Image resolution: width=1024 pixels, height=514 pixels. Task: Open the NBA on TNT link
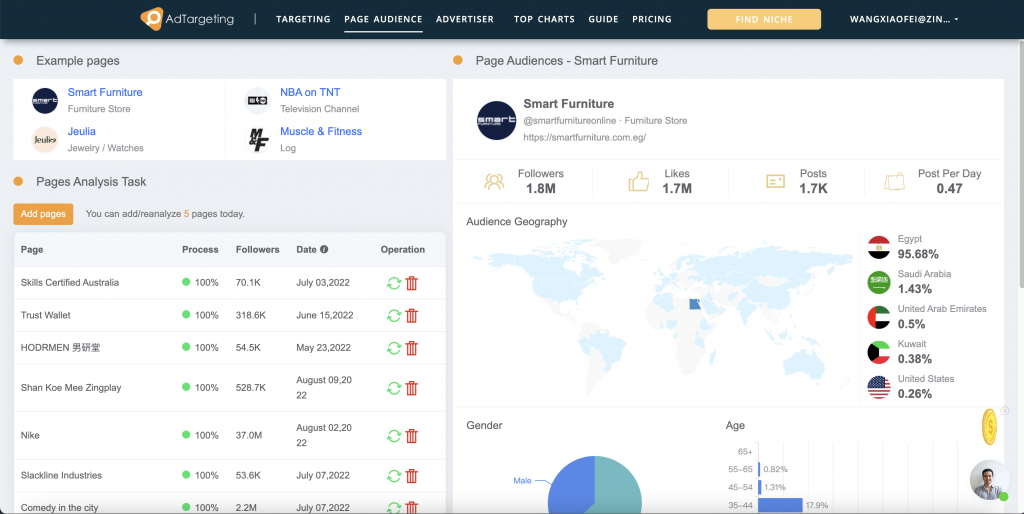pos(310,92)
